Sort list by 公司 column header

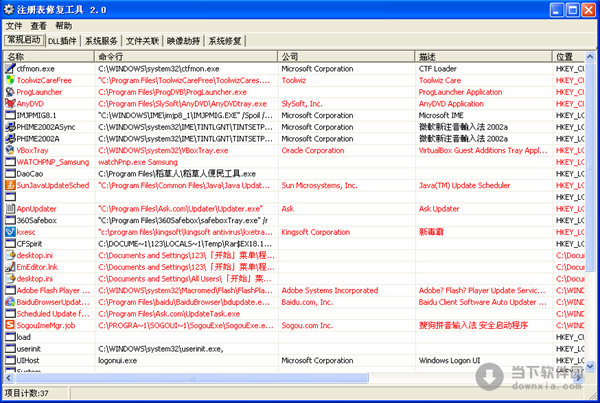(x=290, y=56)
